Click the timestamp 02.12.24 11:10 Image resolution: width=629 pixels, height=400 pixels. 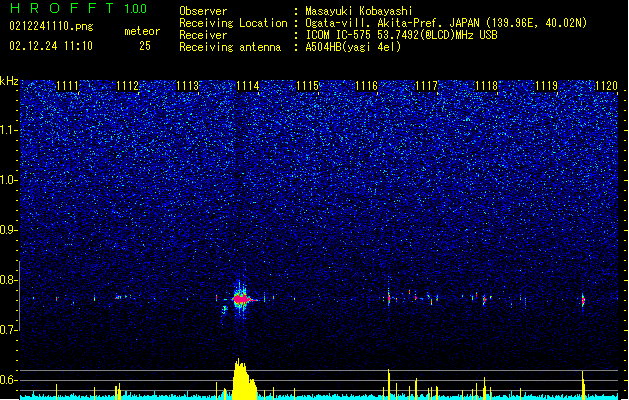[x=51, y=46]
